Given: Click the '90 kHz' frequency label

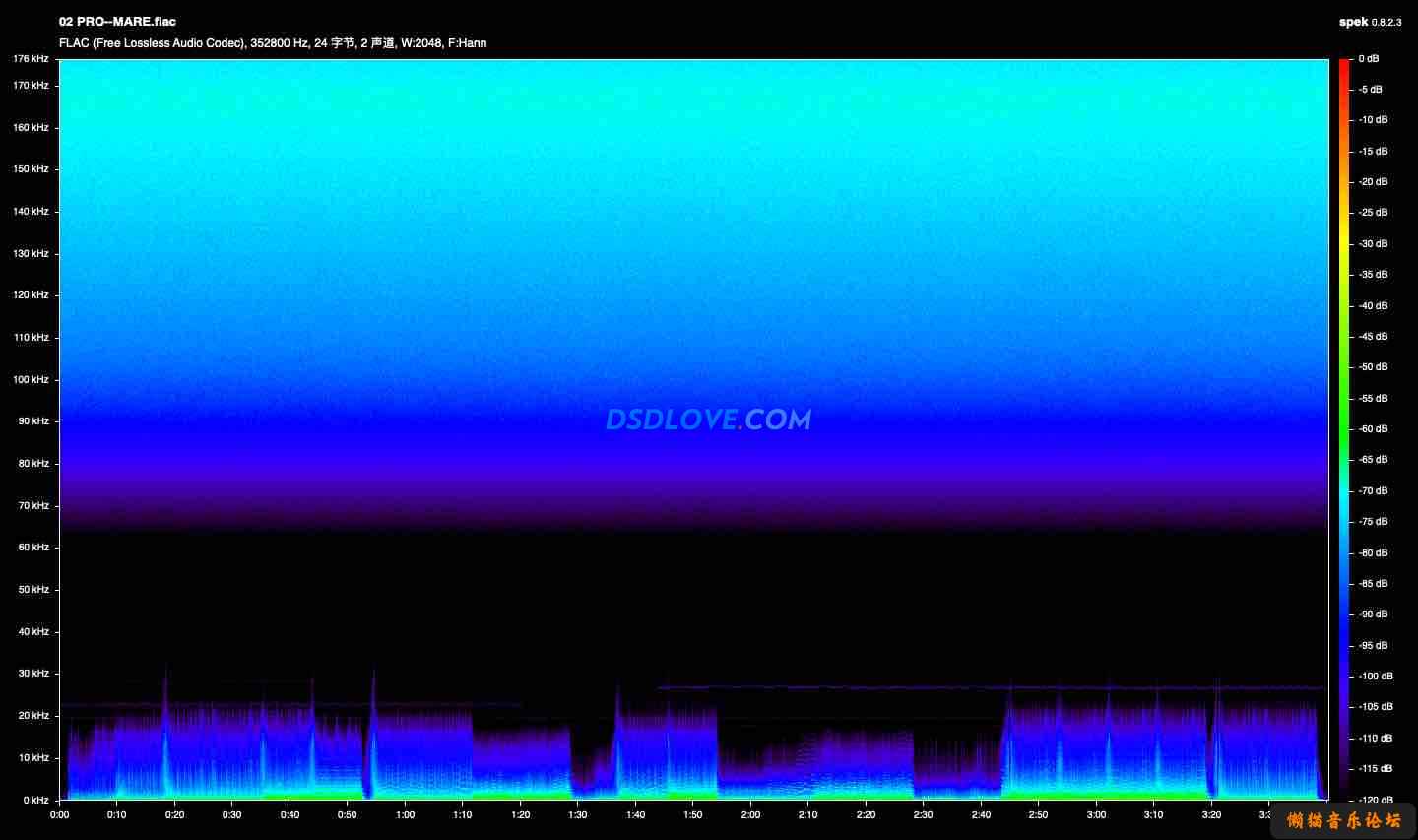Looking at the screenshot, I should coord(33,421).
